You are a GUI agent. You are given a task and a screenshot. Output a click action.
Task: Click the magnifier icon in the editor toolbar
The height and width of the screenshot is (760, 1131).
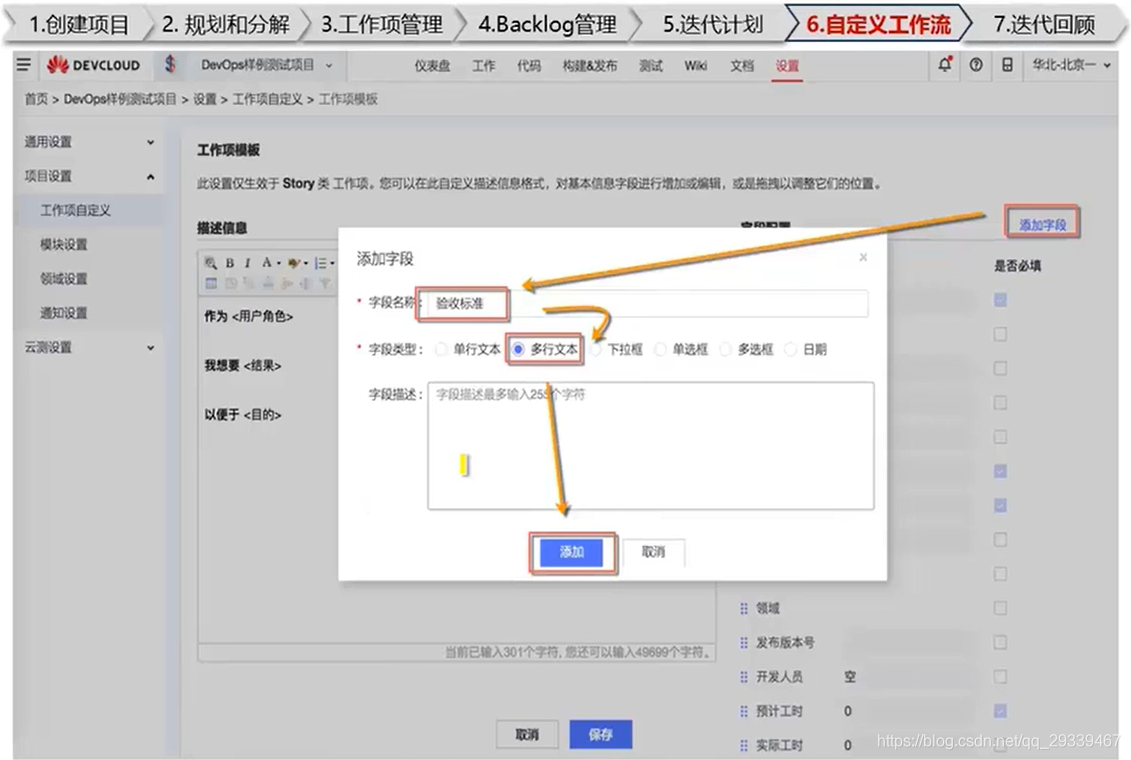click(x=212, y=263)
